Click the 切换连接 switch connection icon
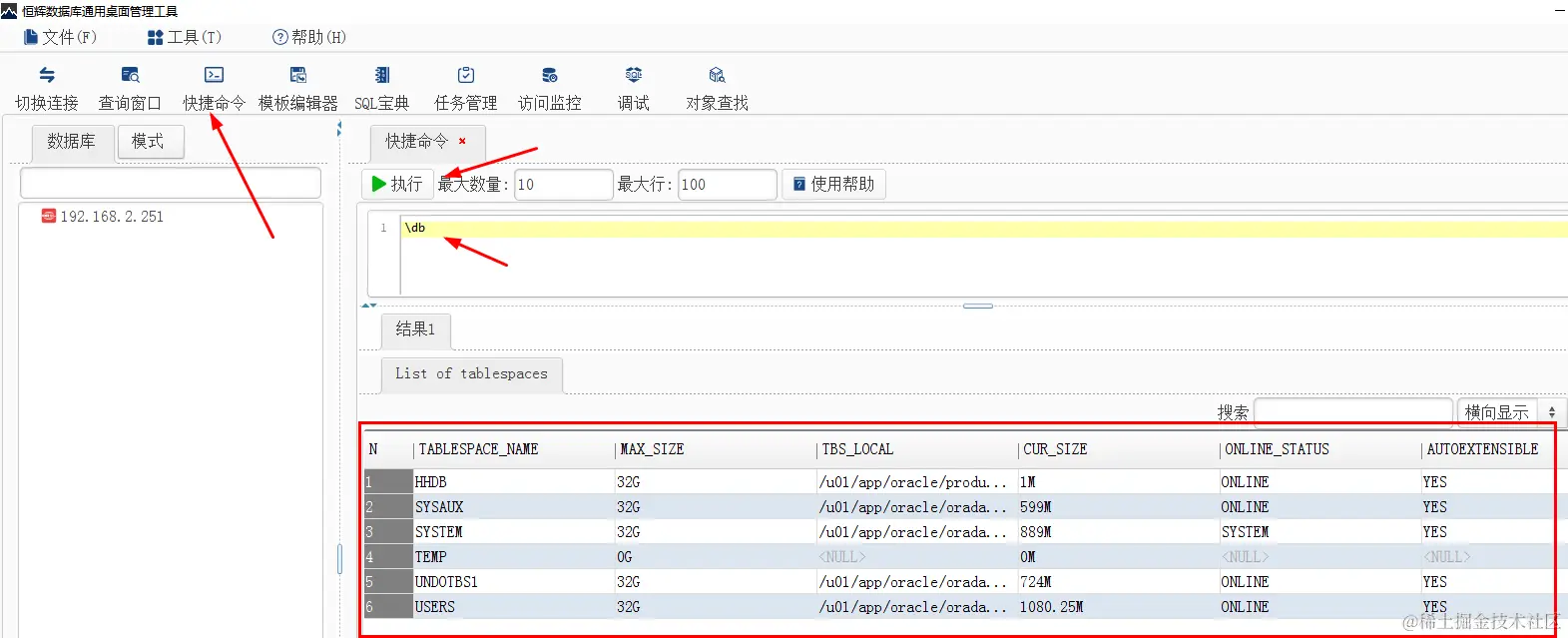 [46, 76]
